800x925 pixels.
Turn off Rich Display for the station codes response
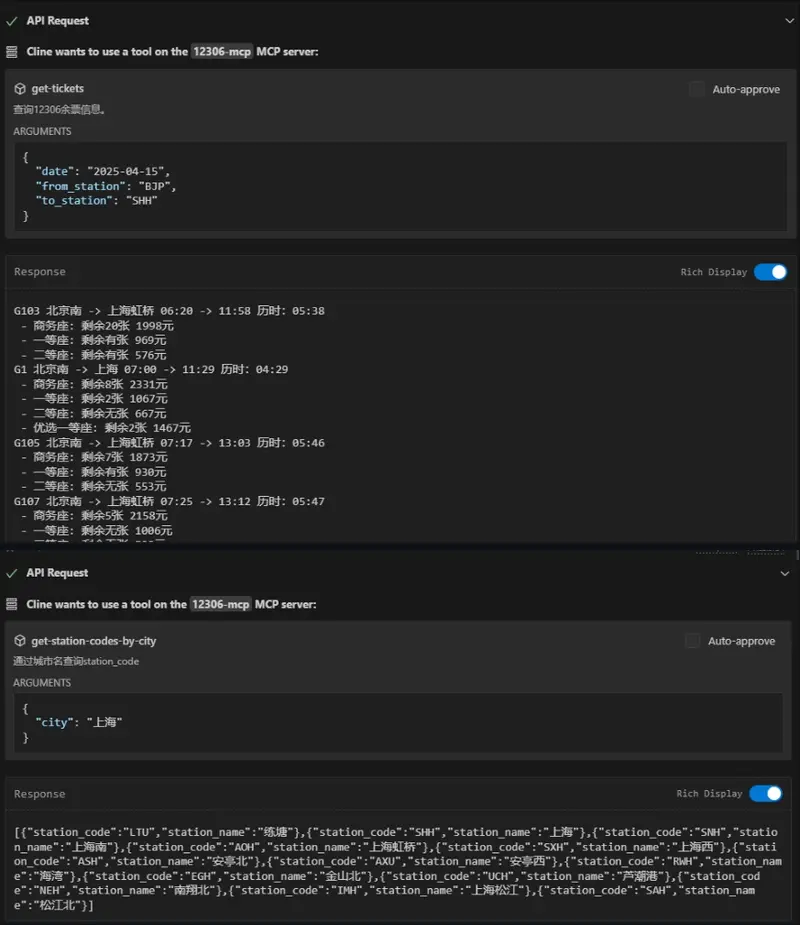(766, 793)
